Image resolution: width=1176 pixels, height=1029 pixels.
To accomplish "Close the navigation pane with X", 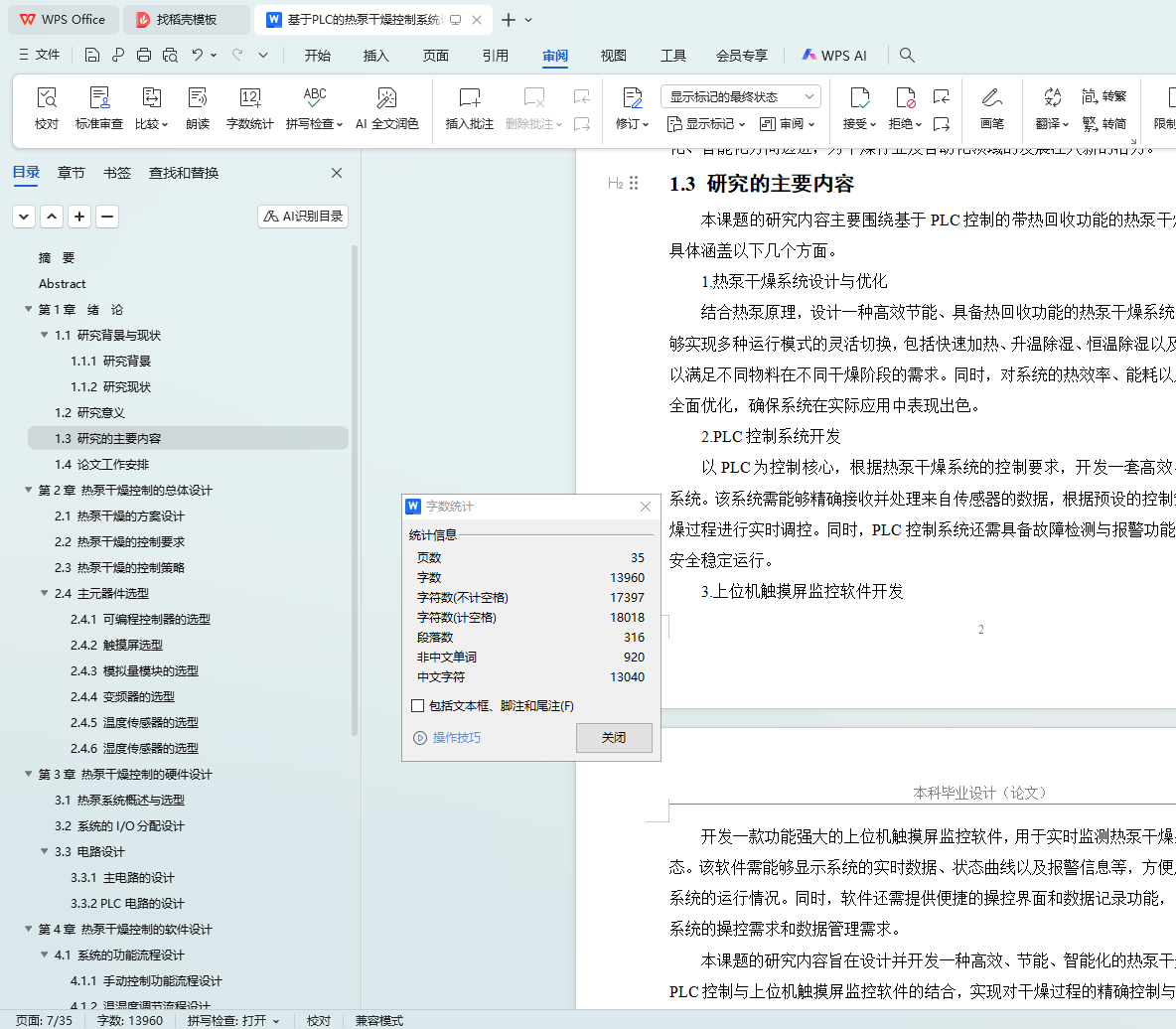I will [x=337, y=173].
